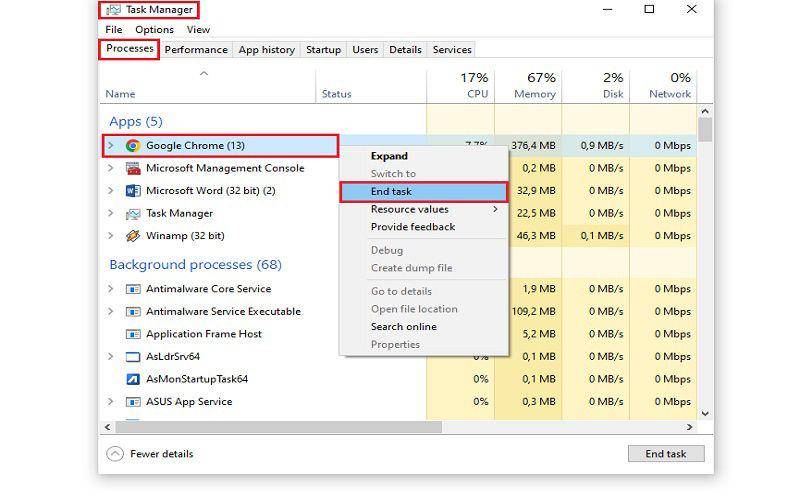Click the Microsoft Management Console icon

point(133,168)
